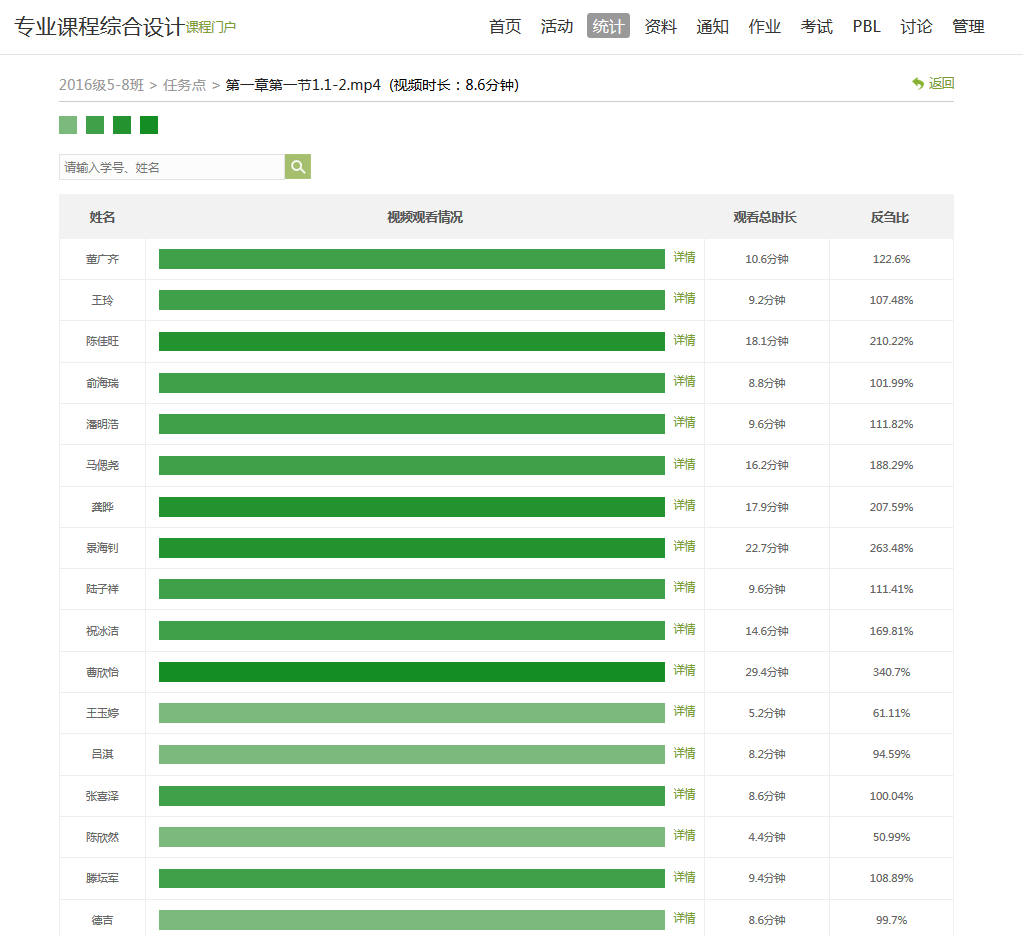Click the 任务点 breadcrumb link

point(184,85)
